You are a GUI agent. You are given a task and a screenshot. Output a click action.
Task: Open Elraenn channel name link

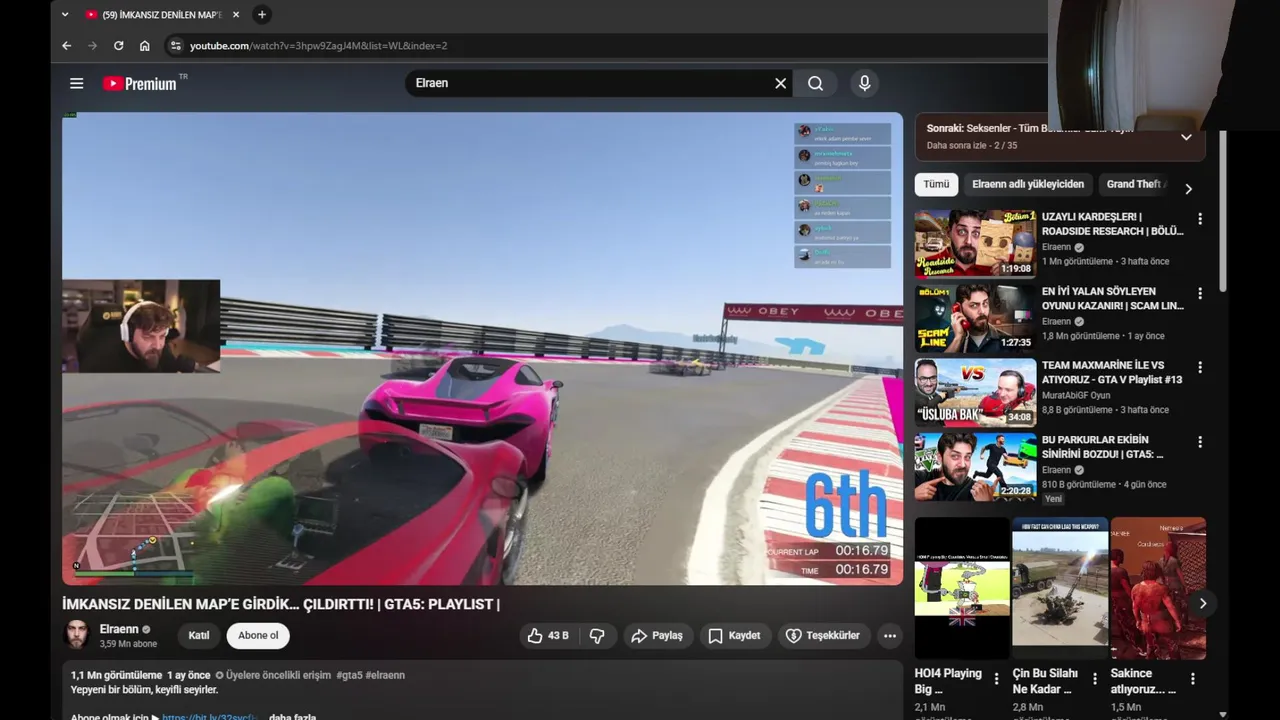(x=119, y=629)
